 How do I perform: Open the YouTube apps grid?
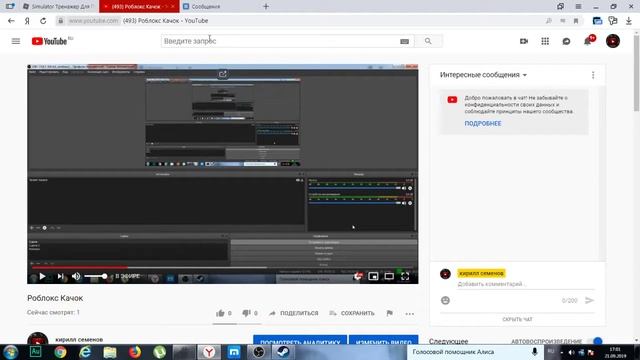coord(545,41)
